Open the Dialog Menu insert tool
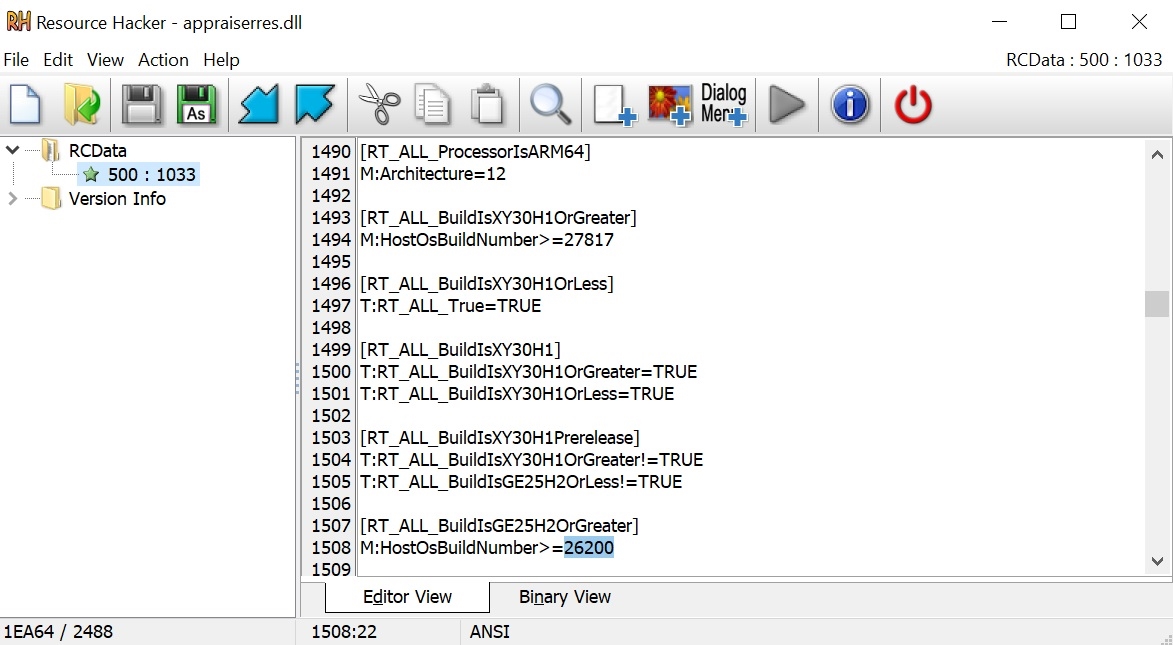The image size is (1173, 645). coord(723,105)
